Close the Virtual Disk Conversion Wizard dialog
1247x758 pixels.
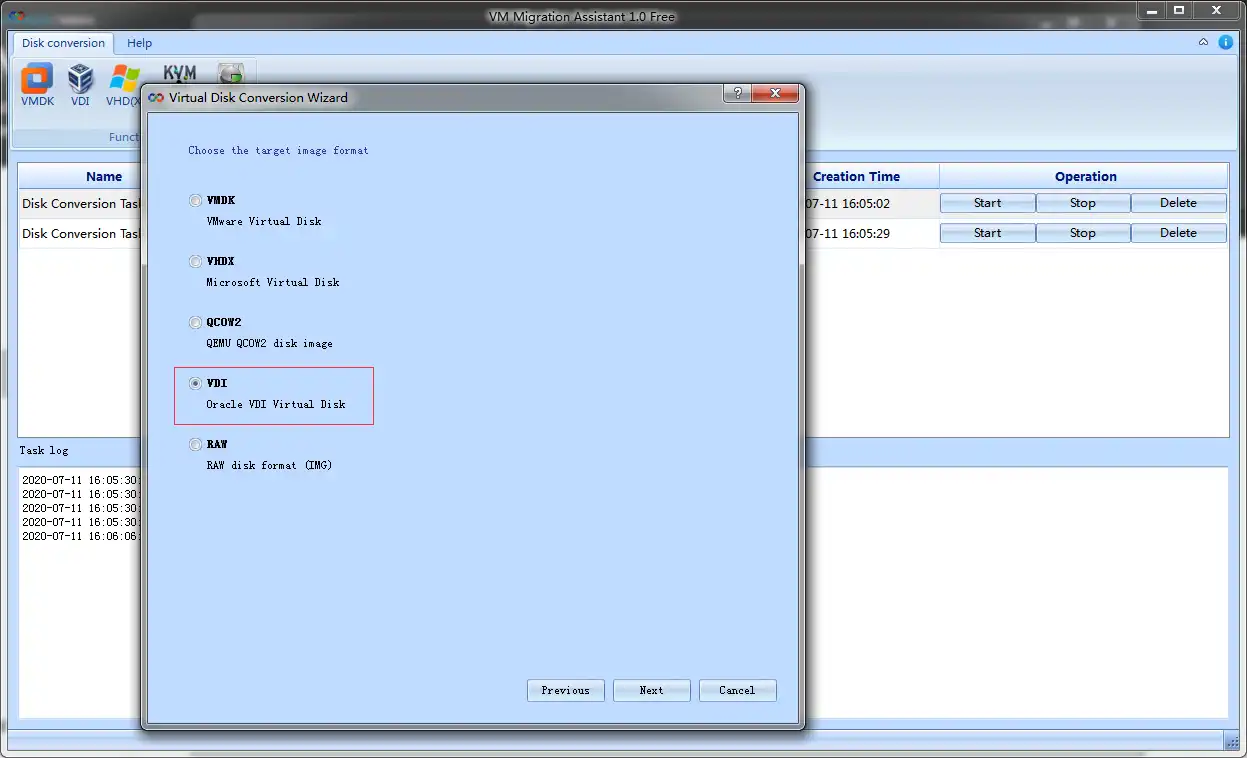774,93
